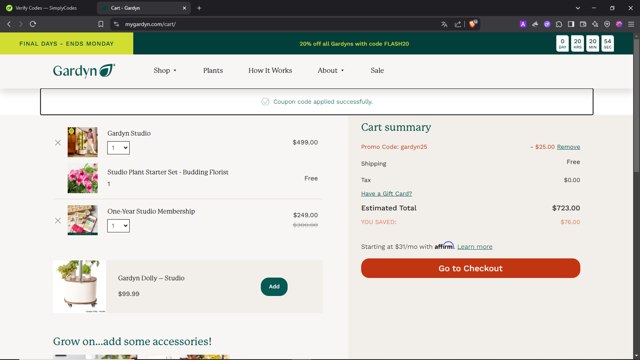Click the Gardyn Studio product thumbnail
The image size is (640, 360).
(x=82, y=142)
